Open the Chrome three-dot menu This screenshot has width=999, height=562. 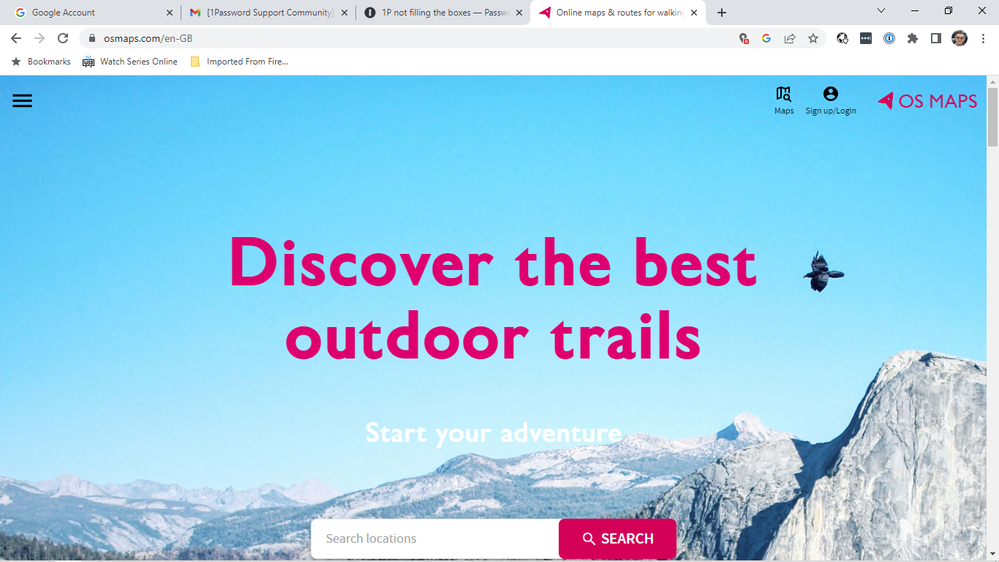[x=983, y=38]
